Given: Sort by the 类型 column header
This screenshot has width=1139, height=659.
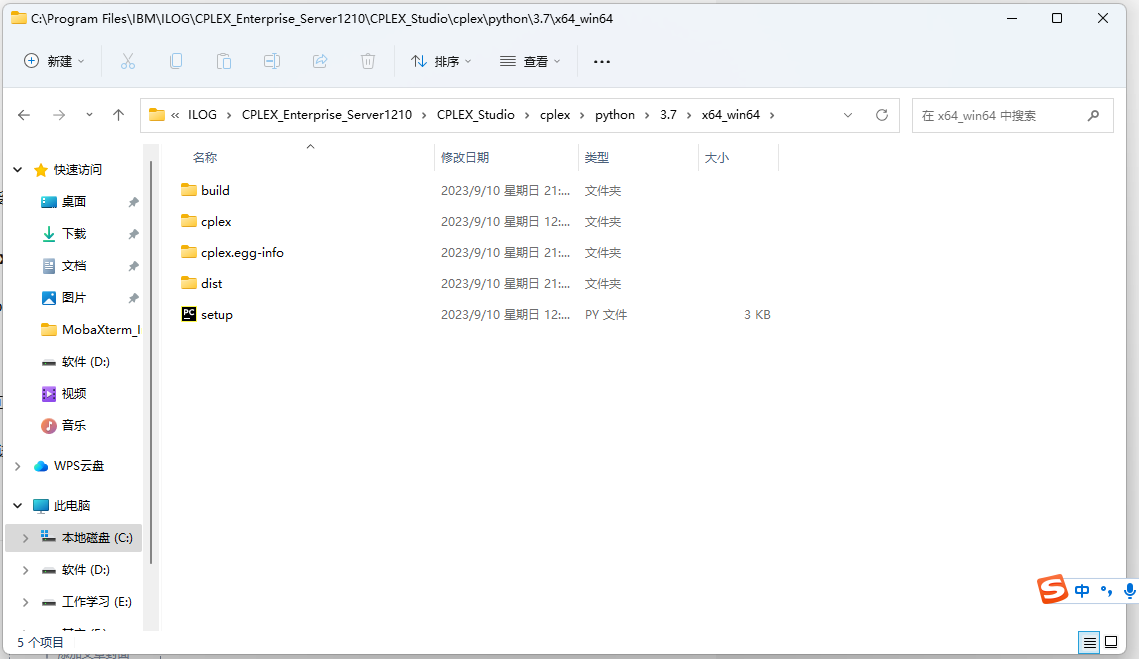Looking at the screenshot, I should [x=596, y=157].
